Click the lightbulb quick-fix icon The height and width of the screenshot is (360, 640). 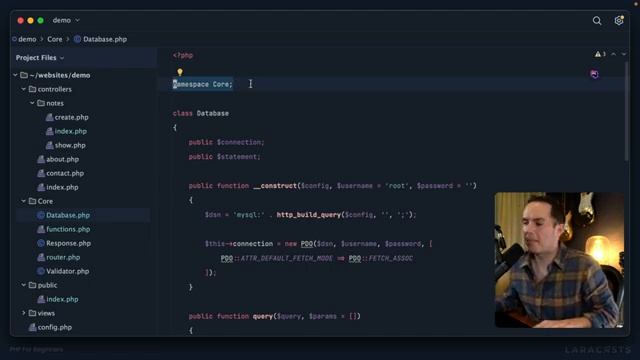click(180, 72)
